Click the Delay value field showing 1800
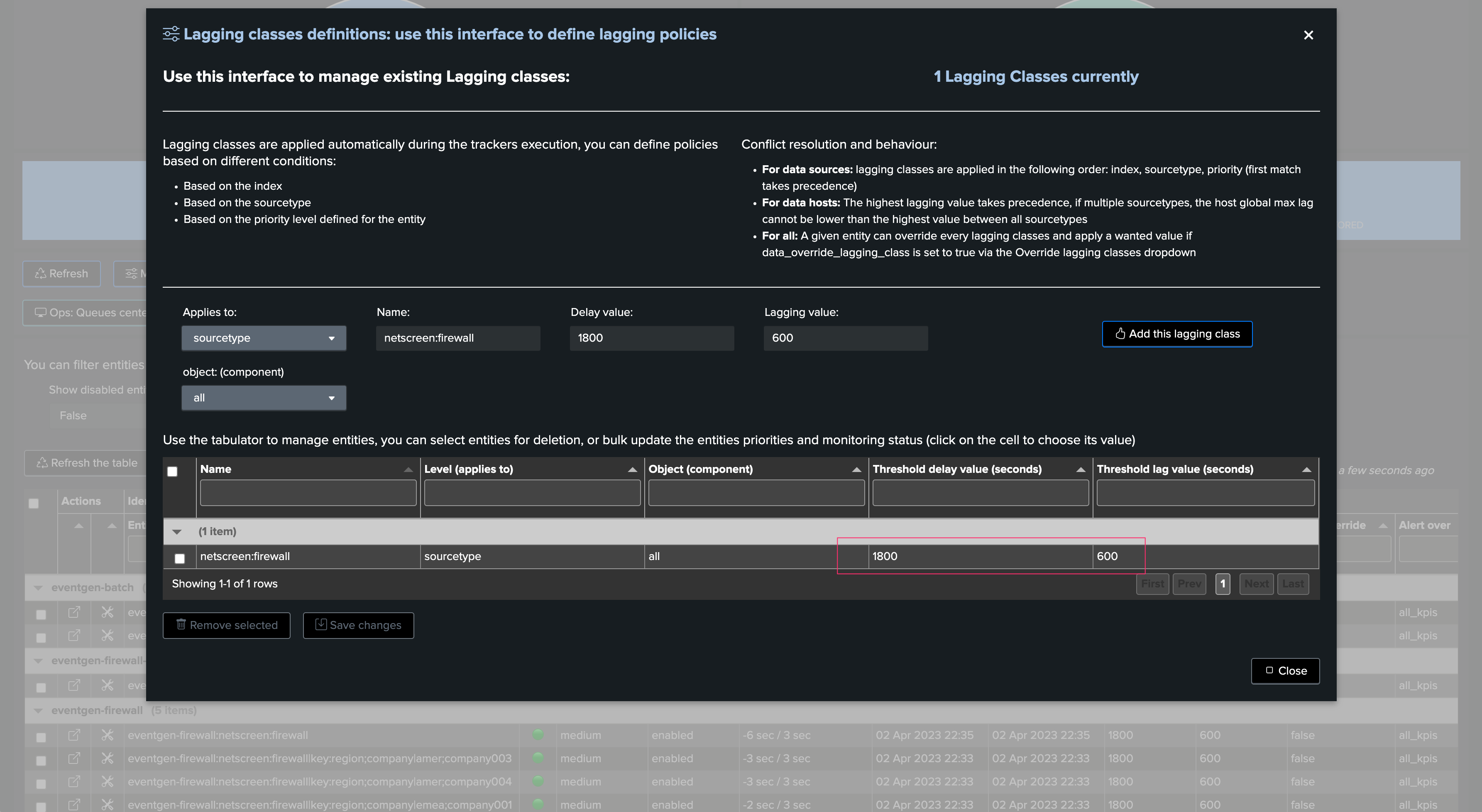The image size is (1482, 812). tap(652, 338)
